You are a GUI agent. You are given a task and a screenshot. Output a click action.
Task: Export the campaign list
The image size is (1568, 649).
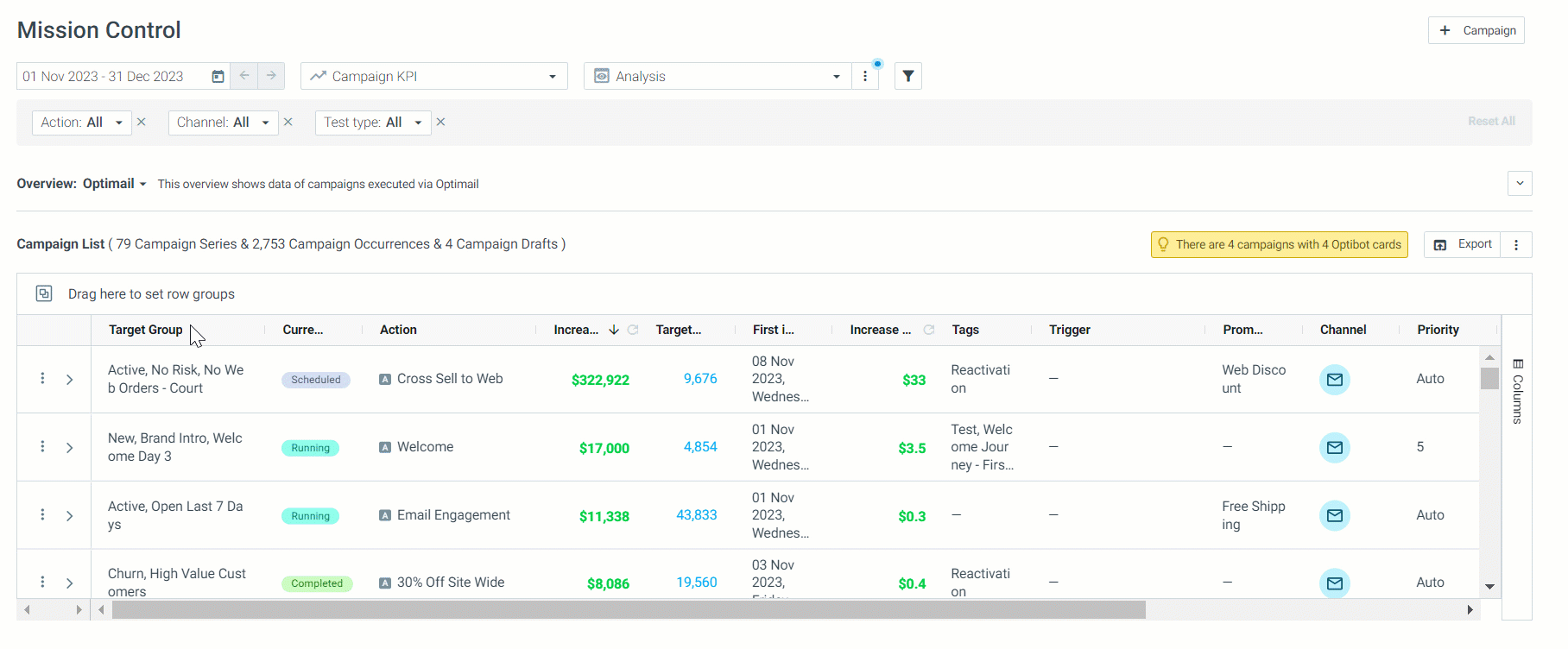(1463, 244)
